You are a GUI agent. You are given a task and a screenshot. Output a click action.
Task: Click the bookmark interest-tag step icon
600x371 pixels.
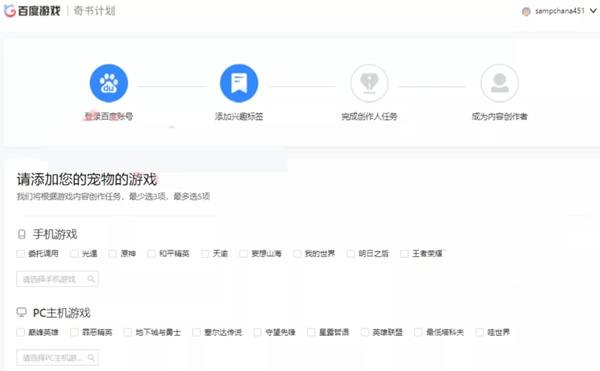pyautogui.click(x=239, y=83)
